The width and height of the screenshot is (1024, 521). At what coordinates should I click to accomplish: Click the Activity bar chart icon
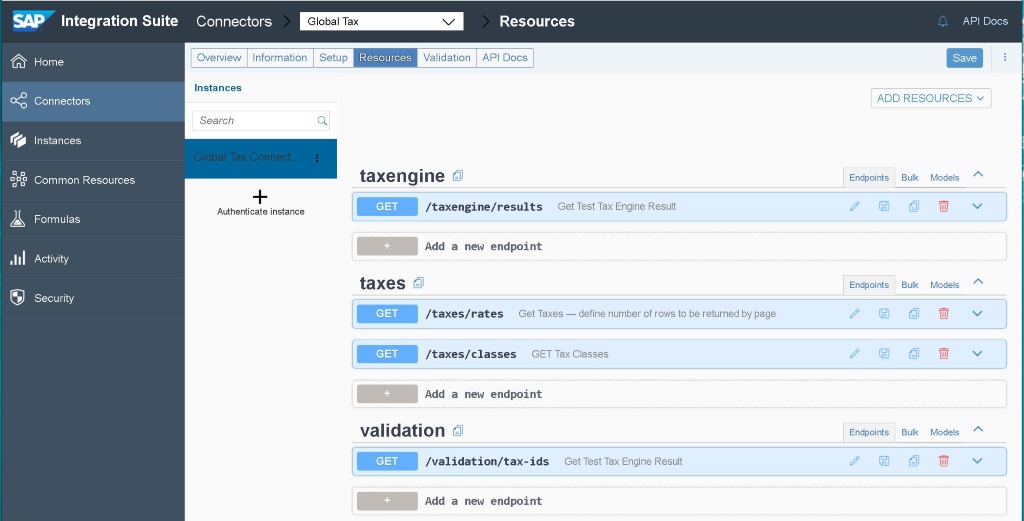coord(18,259)
